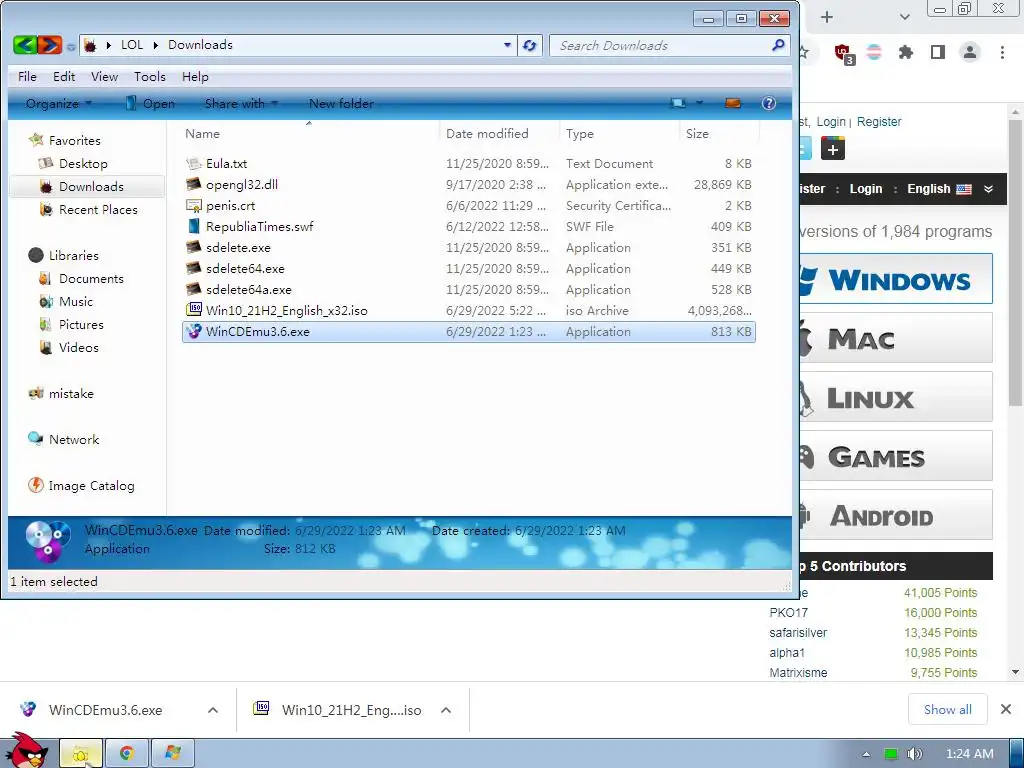Click the Open button in toolbar

150,103
